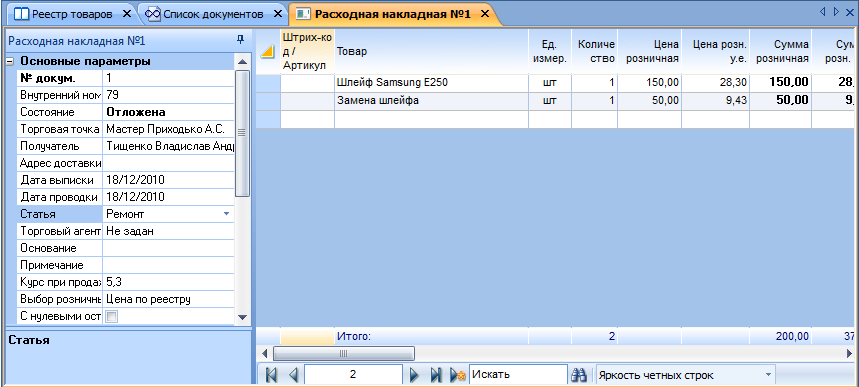Click the grid scroll-right arrow
The height and width of the screenshot is (387, 859).
[850, 354]
